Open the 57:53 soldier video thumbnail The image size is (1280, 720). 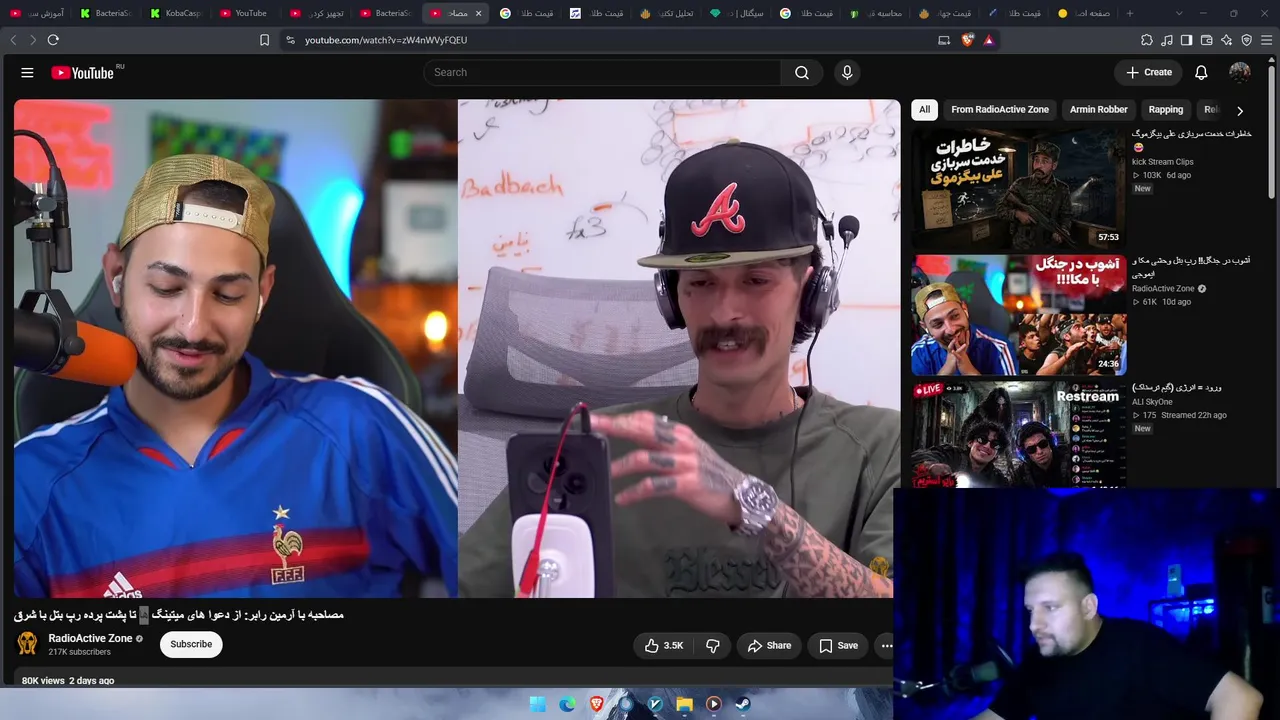click(1018, 187)
